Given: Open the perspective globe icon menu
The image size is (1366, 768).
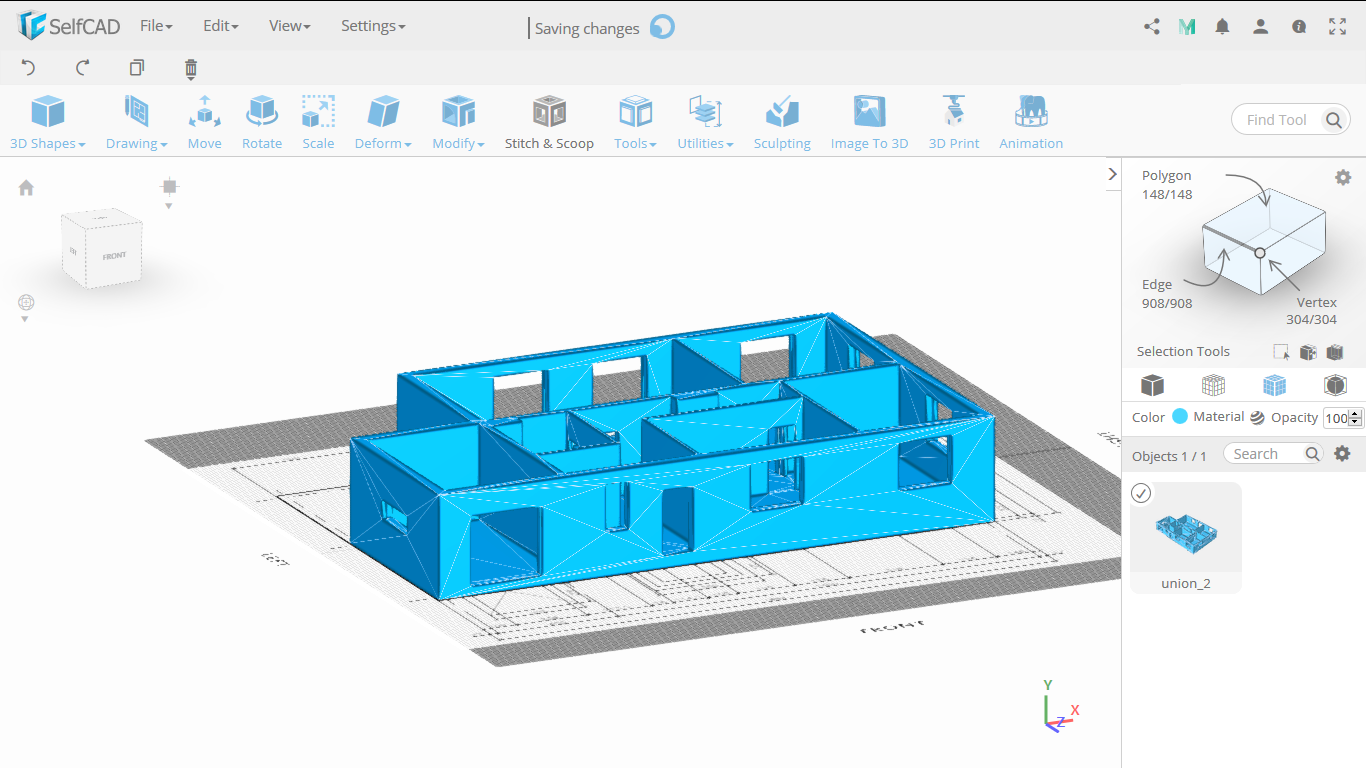Looking at the screenshot, I should [26, 302].
